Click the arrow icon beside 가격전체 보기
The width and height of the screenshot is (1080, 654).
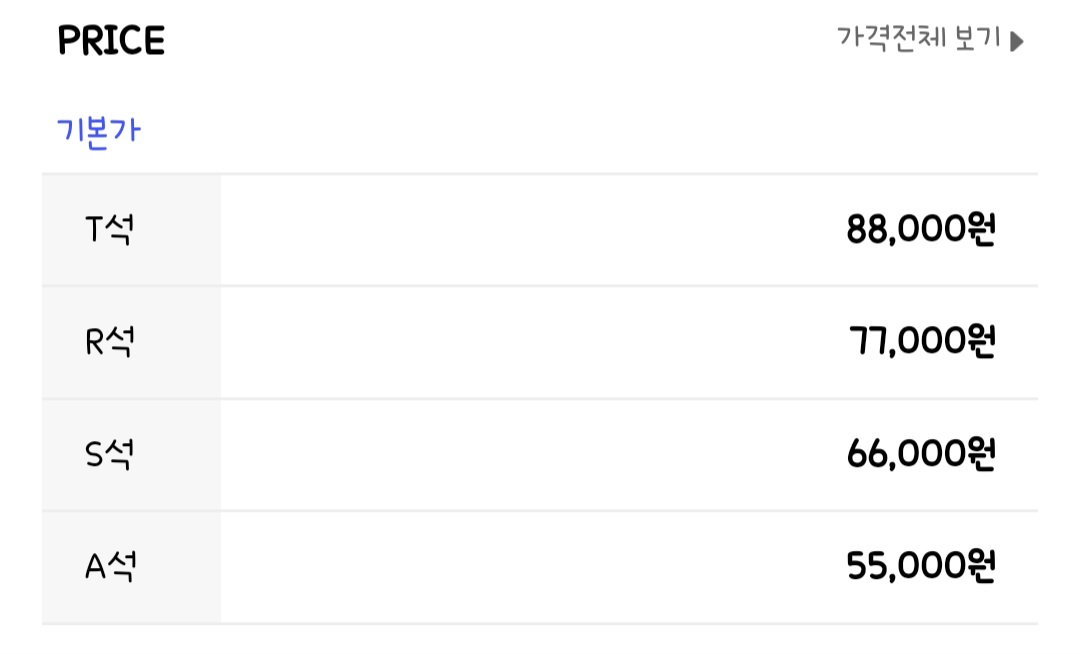[x=1017, y=42]
